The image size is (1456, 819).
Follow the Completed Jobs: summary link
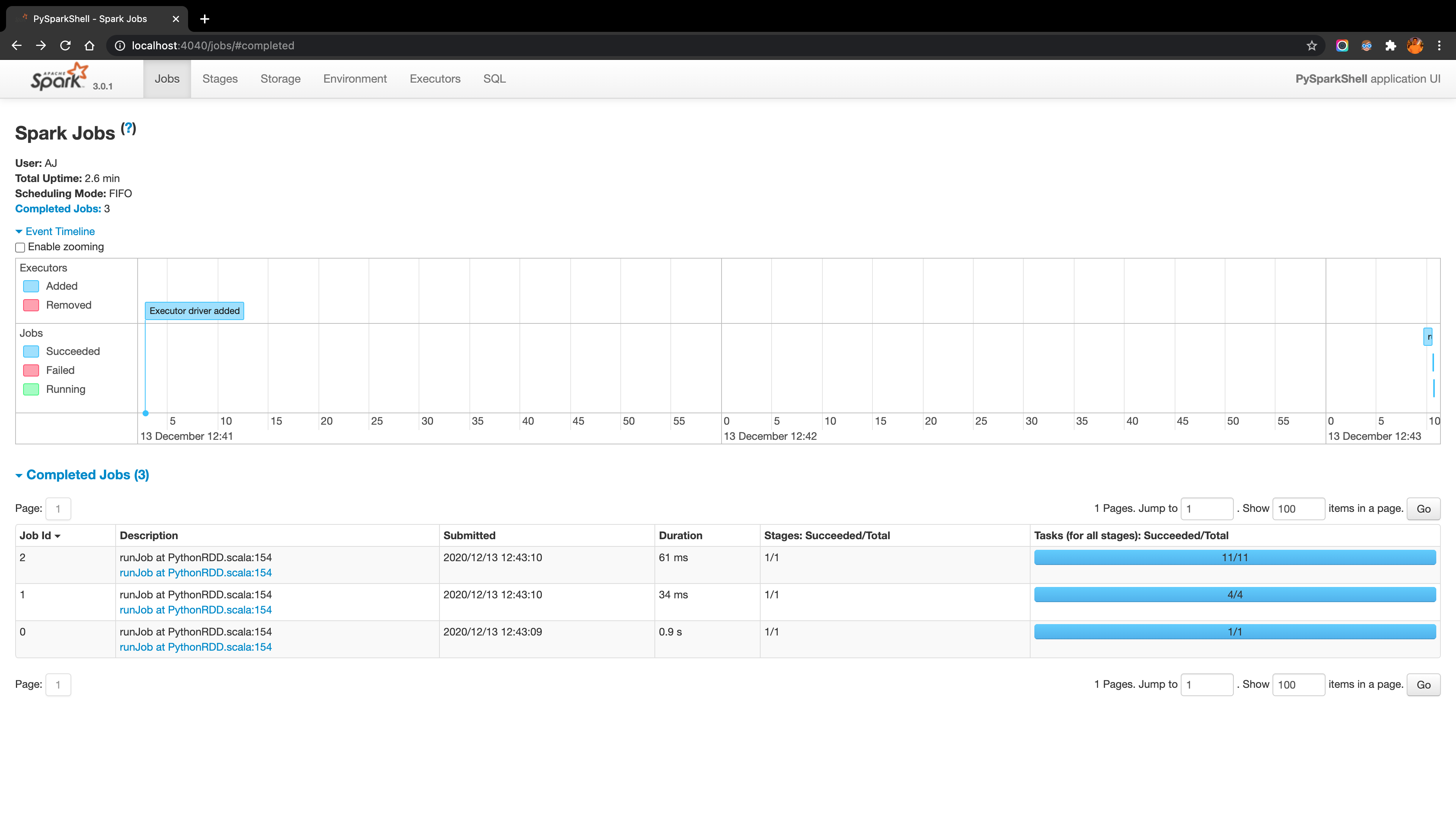coord(58,209)
